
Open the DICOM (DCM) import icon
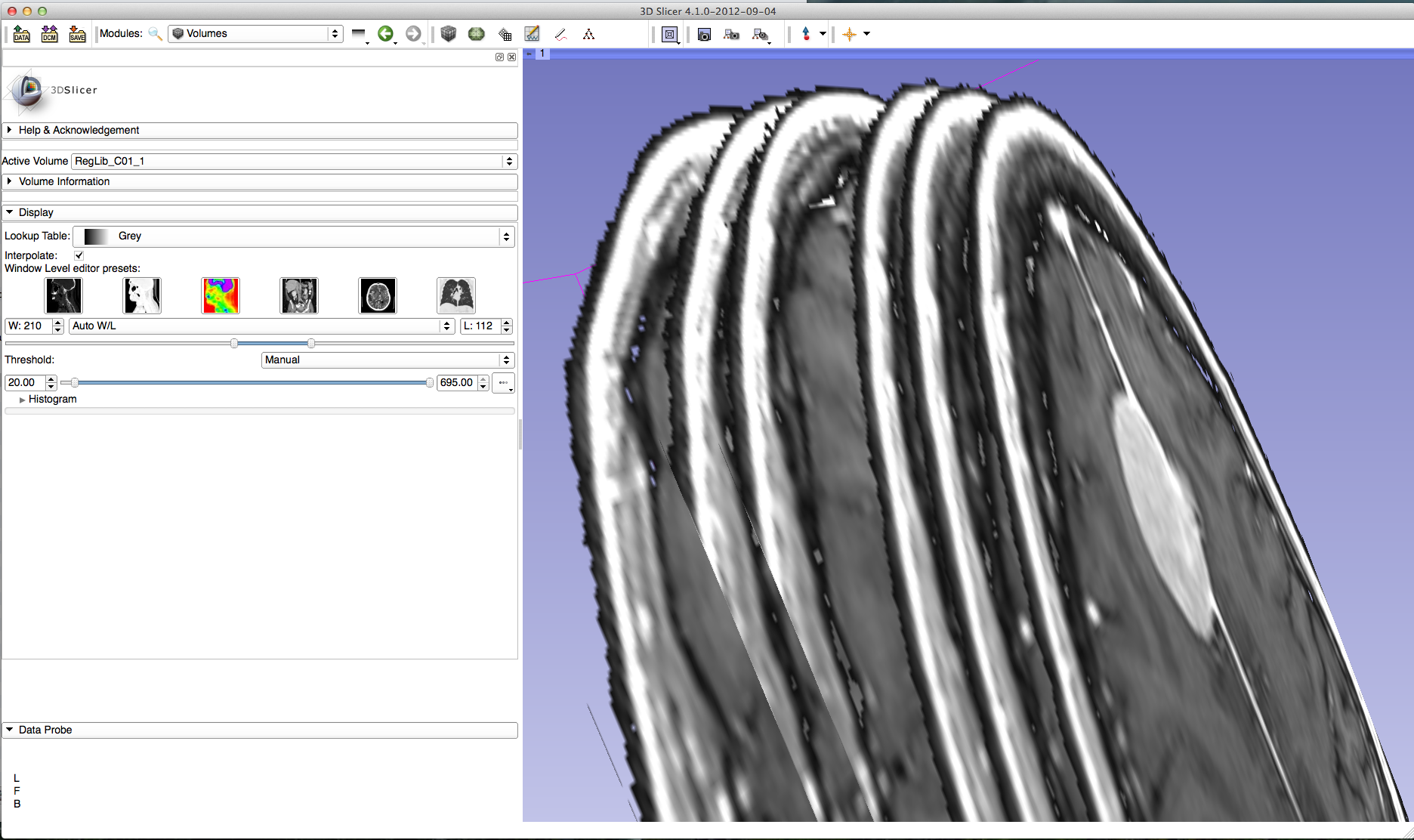click(49, 34)
